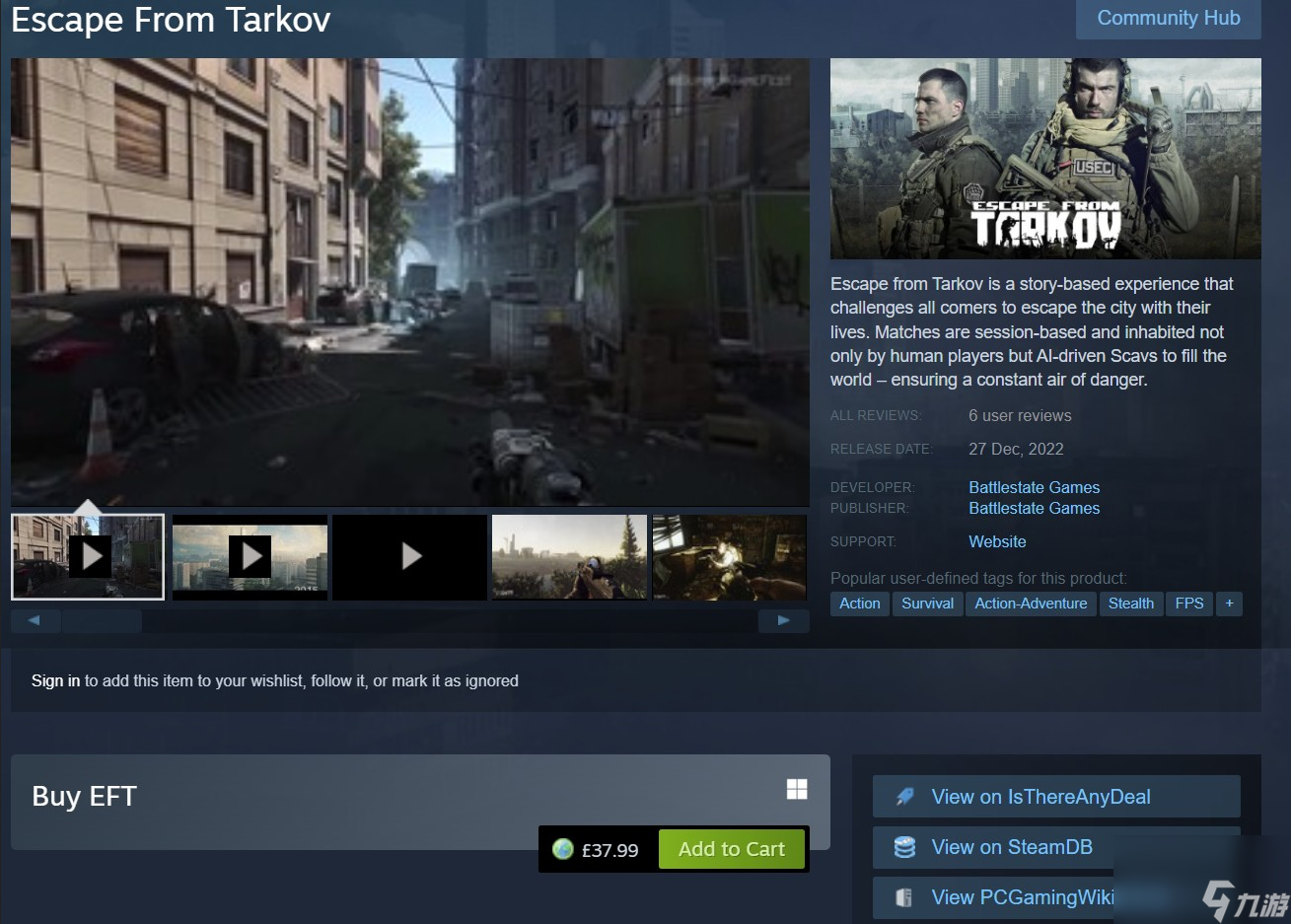Click the Windows platform icon

(x=797, y=789)
